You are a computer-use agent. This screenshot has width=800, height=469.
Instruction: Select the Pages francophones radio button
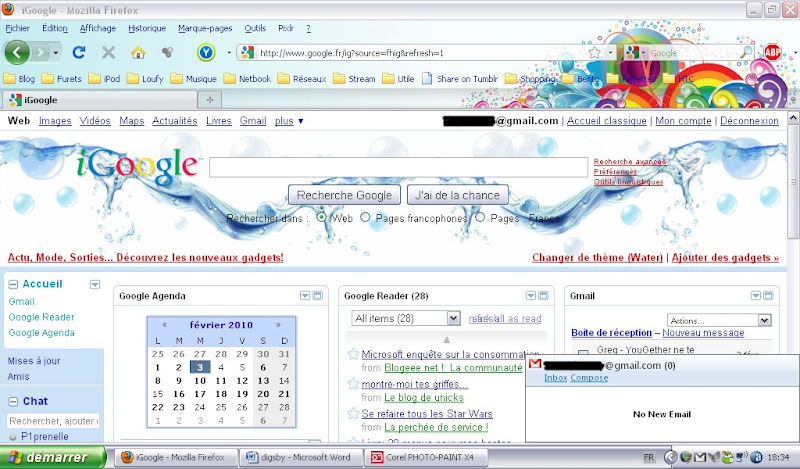pos(365,217)
